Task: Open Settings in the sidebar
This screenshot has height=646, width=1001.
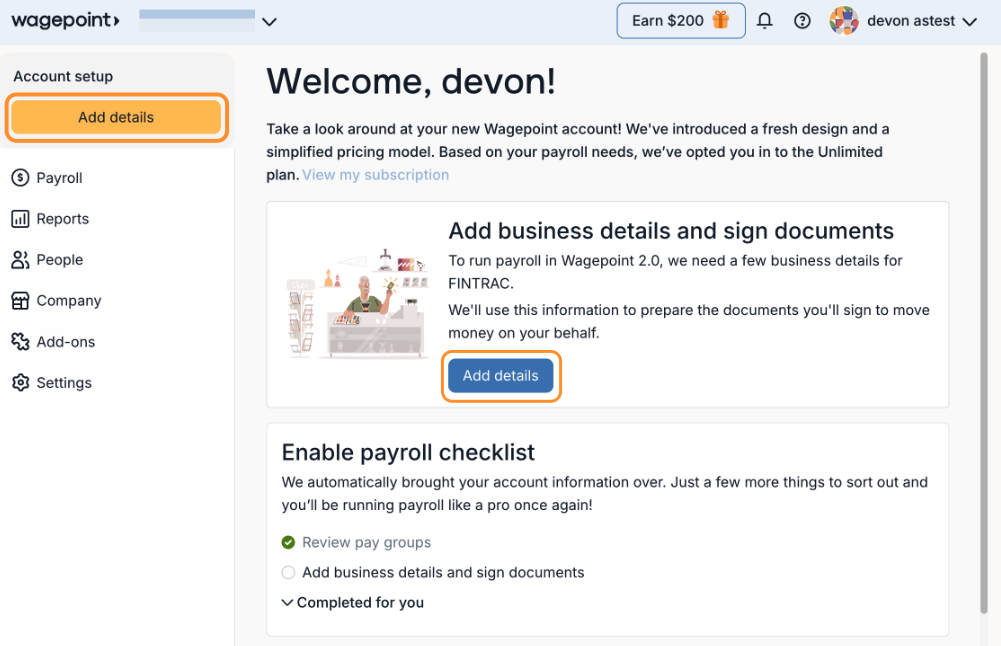Action: pyautogui.click(x=52, y=382)
